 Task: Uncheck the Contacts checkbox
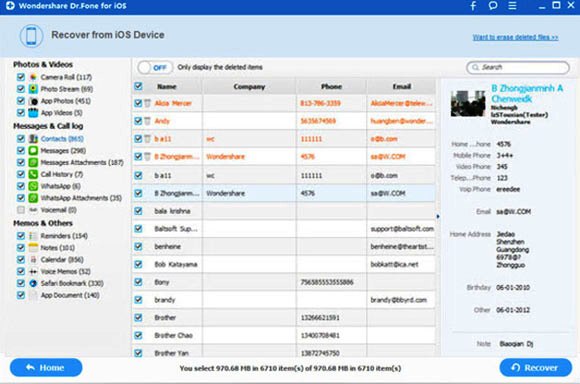21,139
